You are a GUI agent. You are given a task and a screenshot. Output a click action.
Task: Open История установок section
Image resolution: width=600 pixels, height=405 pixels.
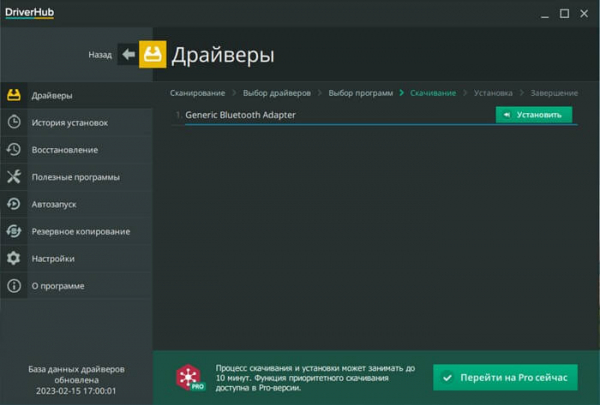point(77,122)
